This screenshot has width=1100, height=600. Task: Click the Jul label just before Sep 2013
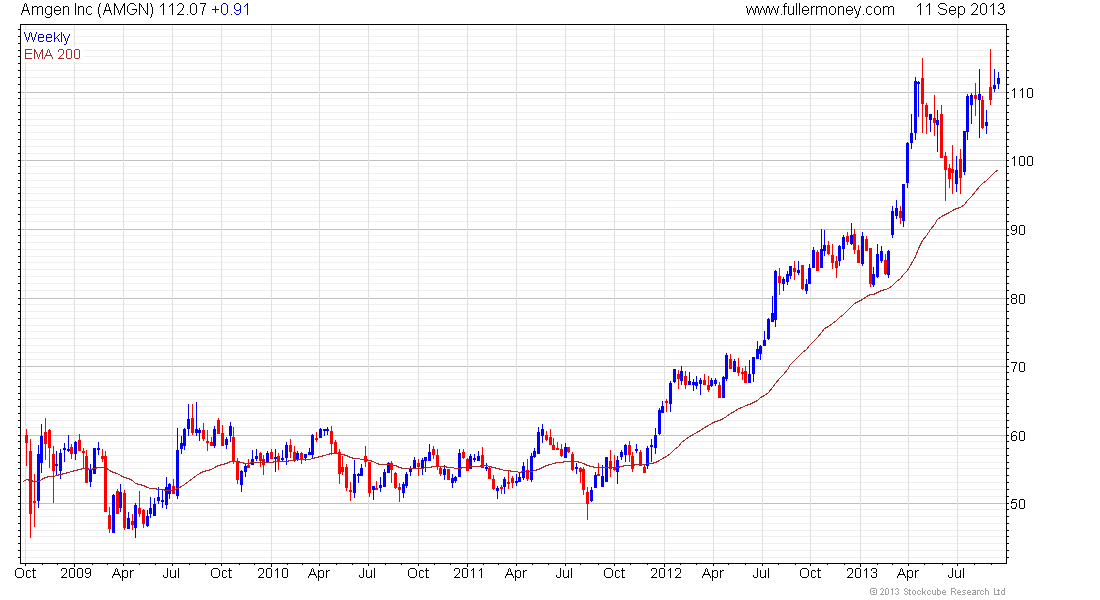tap(957, 573)
